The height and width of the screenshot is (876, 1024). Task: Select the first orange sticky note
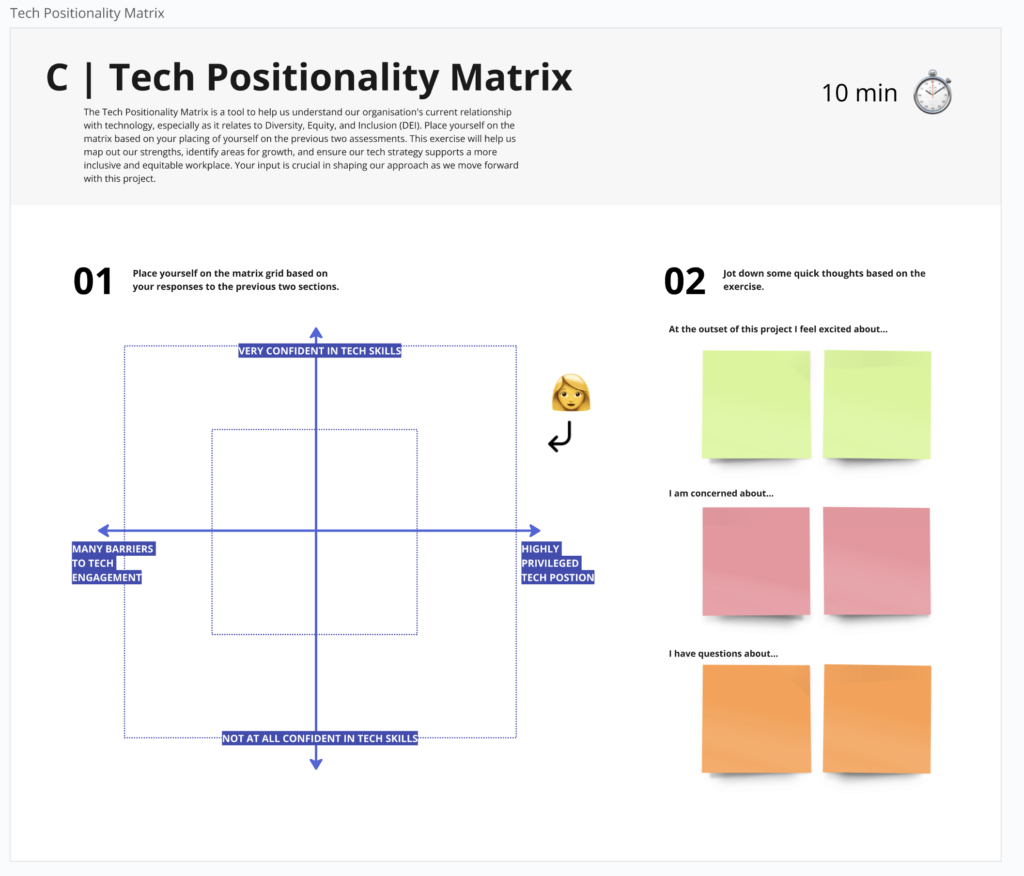point(756,719)
